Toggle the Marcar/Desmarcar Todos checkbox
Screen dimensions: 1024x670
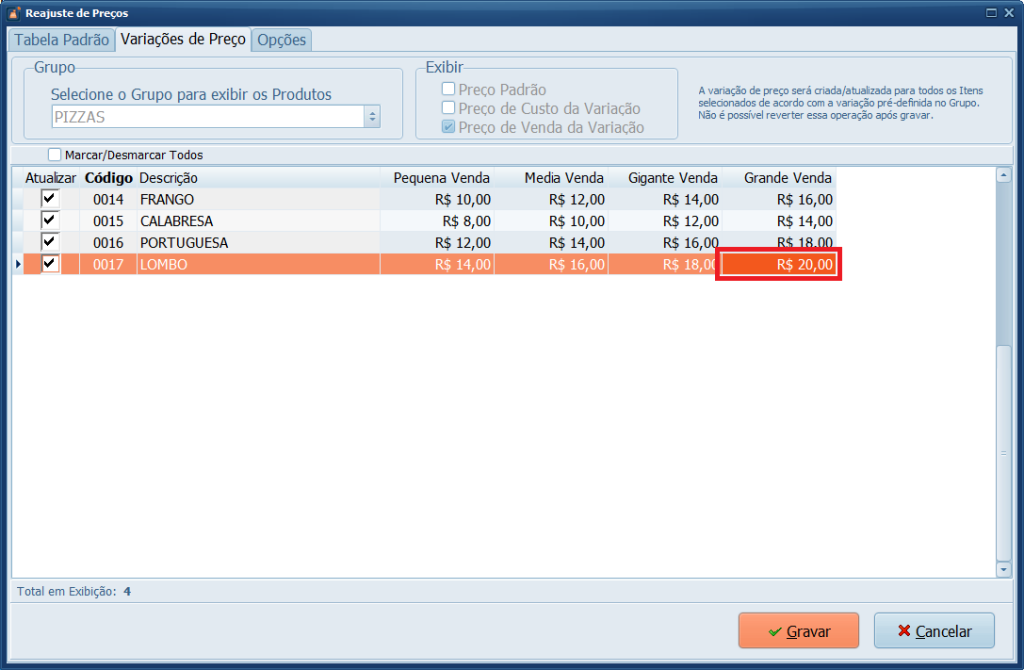pos(55,155)
